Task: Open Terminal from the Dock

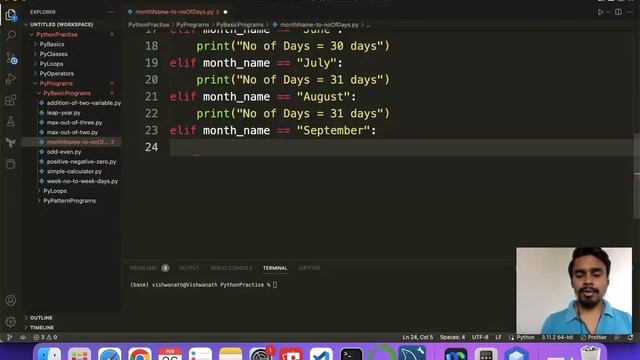Action: [351, 353]
